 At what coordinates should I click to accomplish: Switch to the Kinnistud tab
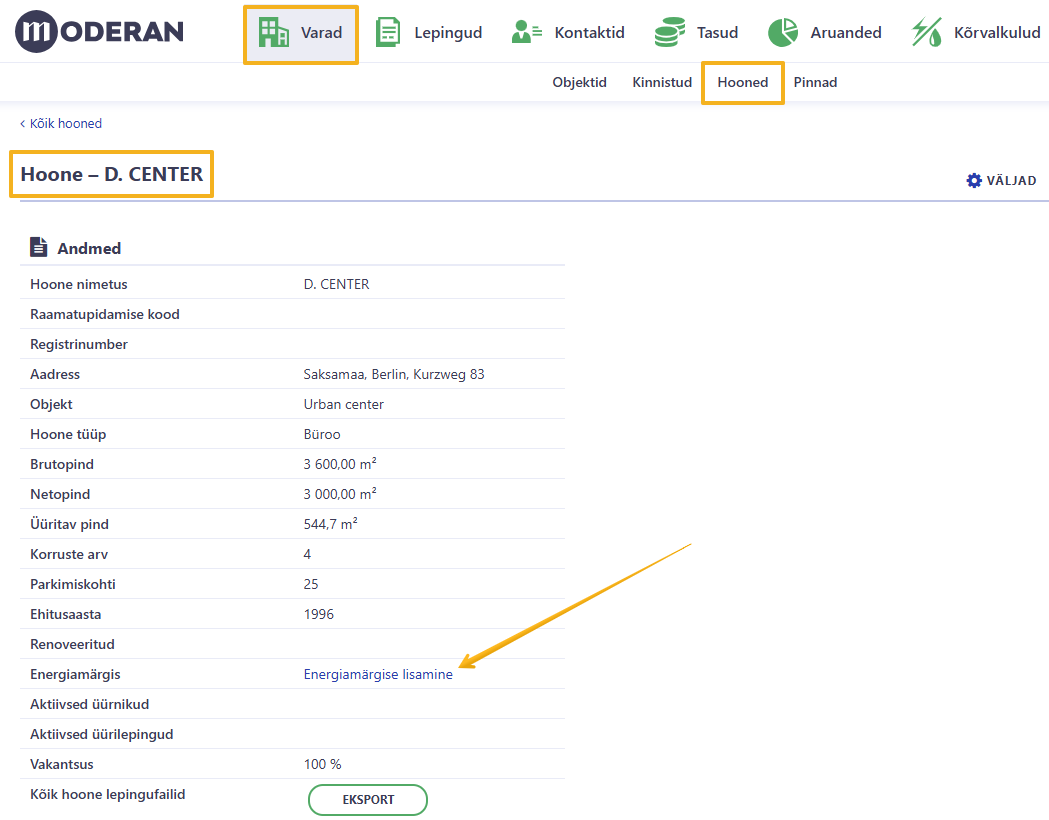662,82
